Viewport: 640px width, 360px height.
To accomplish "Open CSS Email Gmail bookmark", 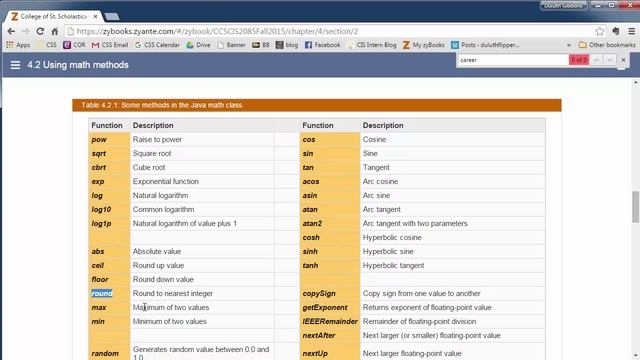I will coord(110,45).
